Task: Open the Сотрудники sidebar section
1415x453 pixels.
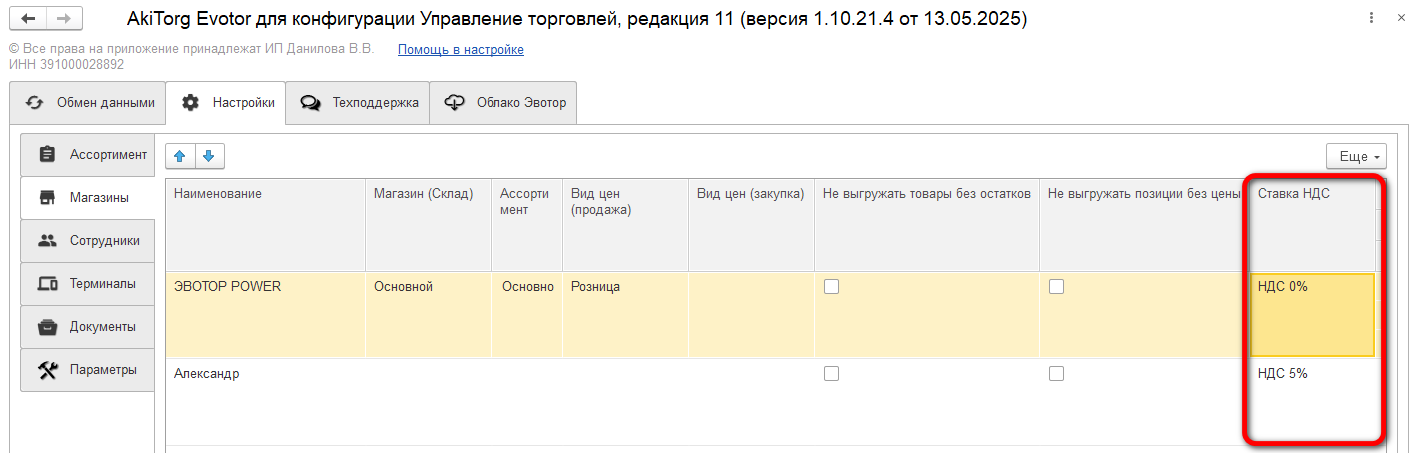Action: point(88,241)
